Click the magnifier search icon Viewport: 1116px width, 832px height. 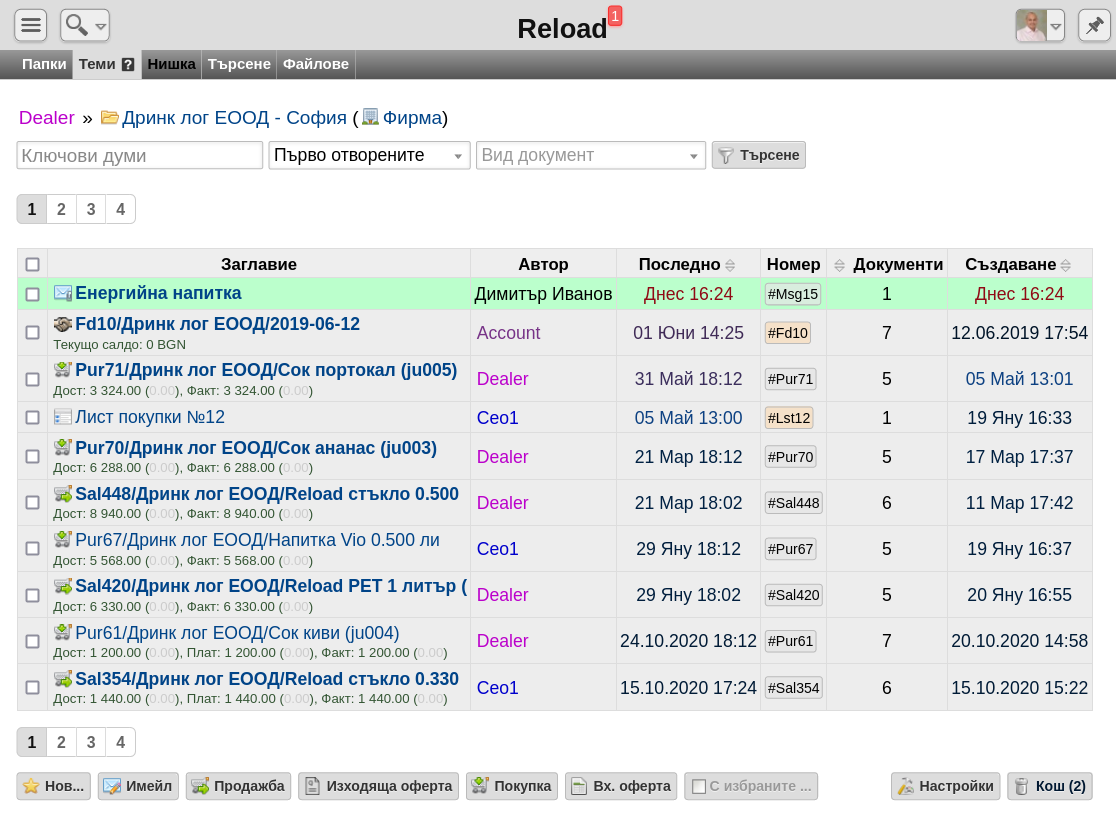[x=76, y=26]
